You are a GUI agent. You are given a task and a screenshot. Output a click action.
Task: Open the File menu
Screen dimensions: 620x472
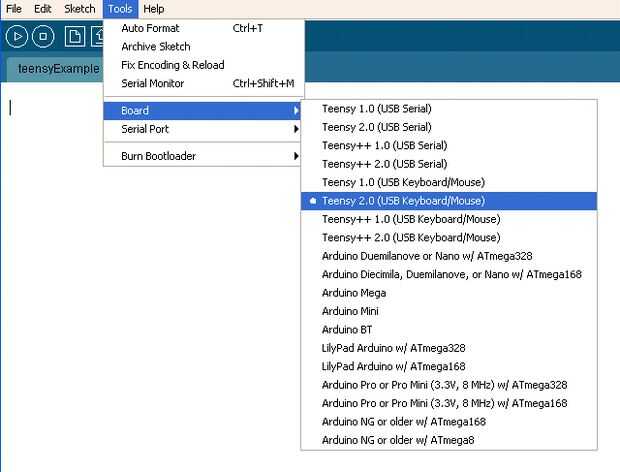point(14,9)
